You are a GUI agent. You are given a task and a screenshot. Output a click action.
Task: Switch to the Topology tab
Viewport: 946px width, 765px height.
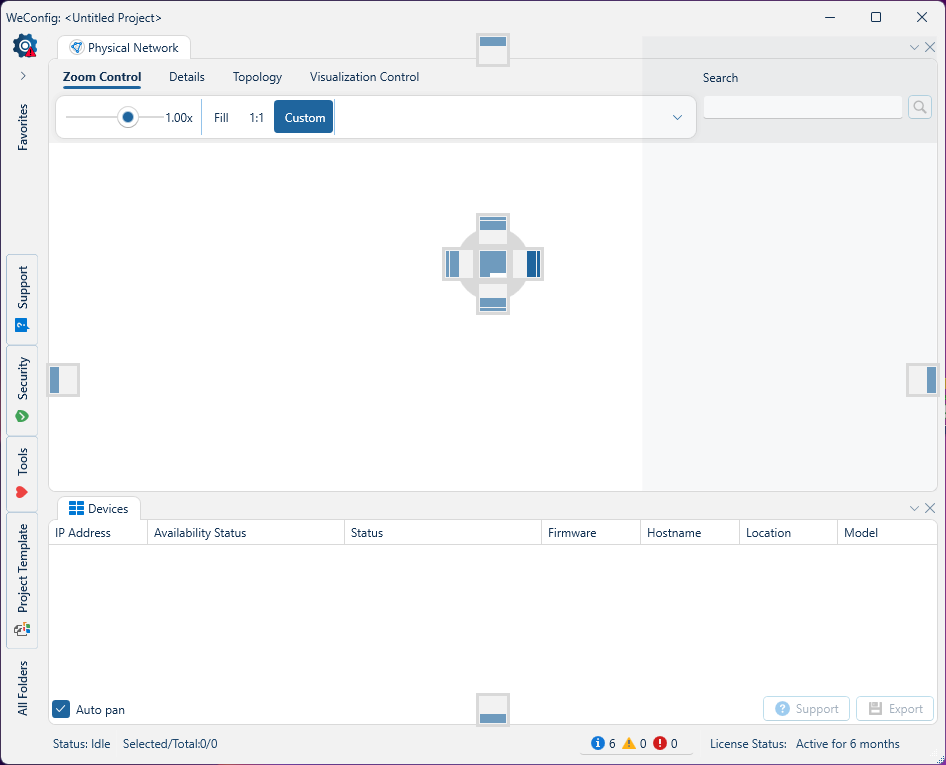click(257, 77)
